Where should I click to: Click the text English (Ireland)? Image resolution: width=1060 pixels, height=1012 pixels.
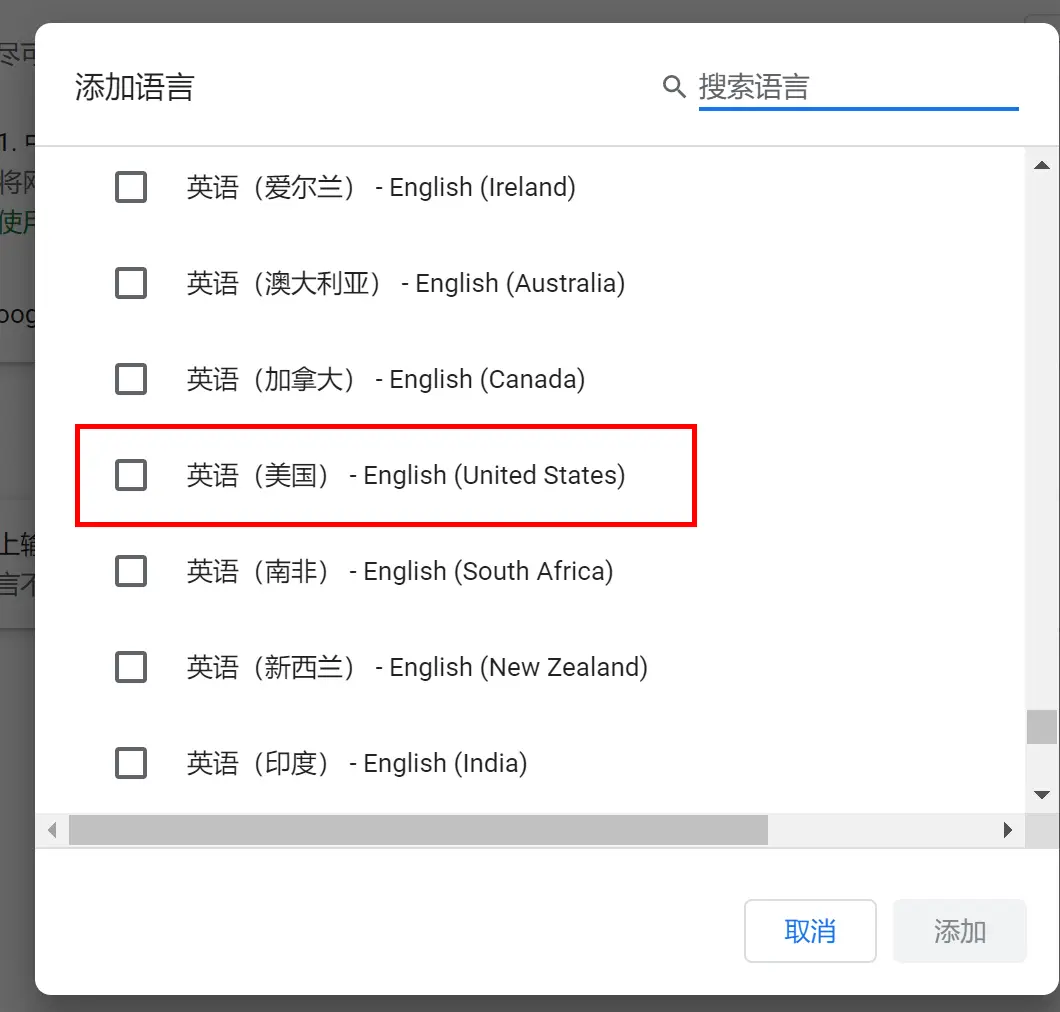483,187
